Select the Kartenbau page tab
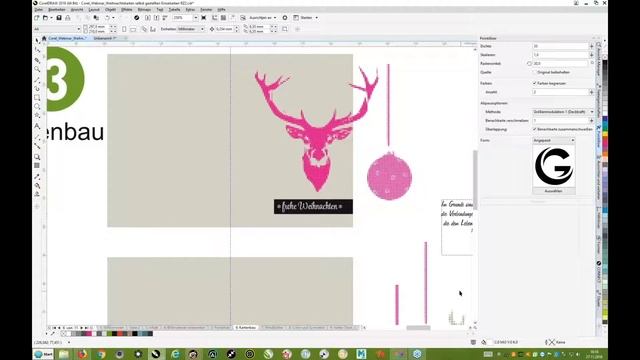Image resolution: width=640 pixels, height=360 pixels. pyautogui.click(x=246, y=328)
